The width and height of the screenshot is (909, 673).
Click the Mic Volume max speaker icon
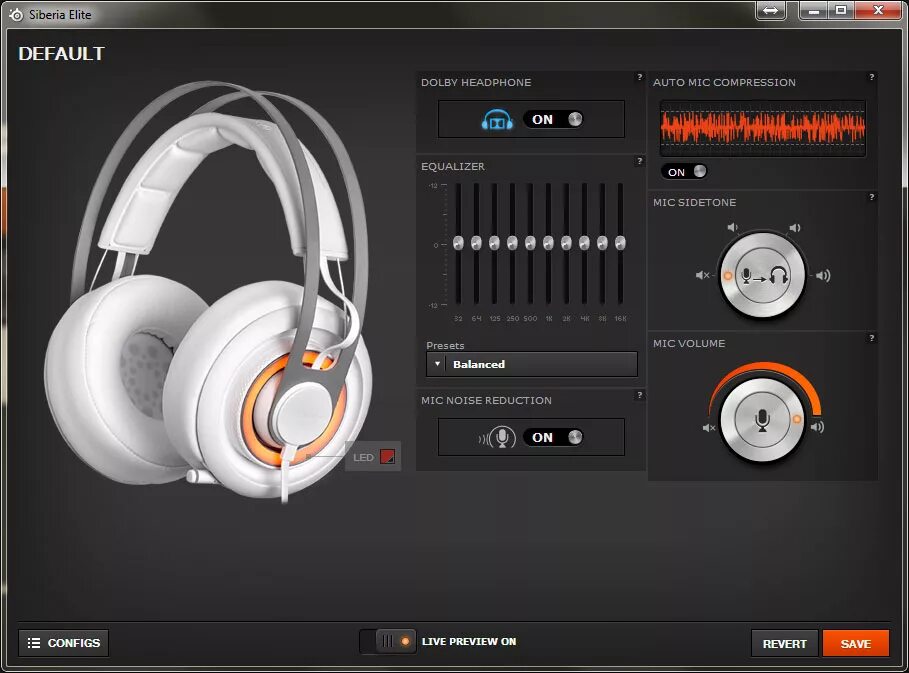coord(817,427)
